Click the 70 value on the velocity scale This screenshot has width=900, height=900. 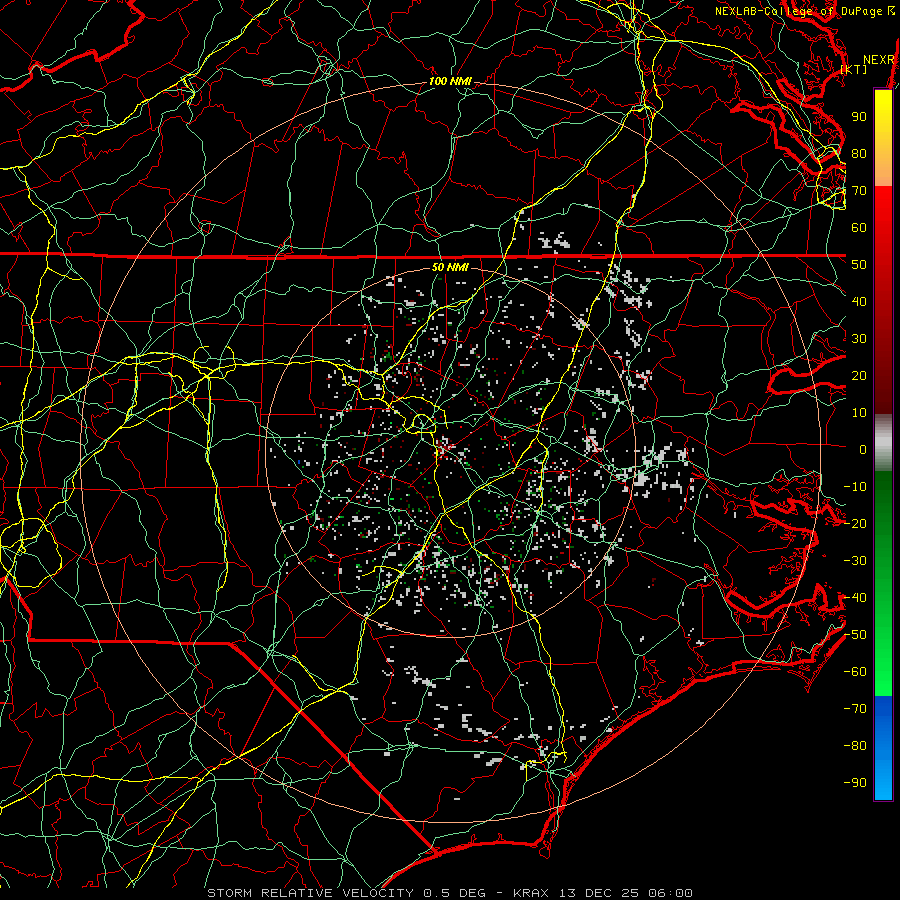click(x=859, y=191)
